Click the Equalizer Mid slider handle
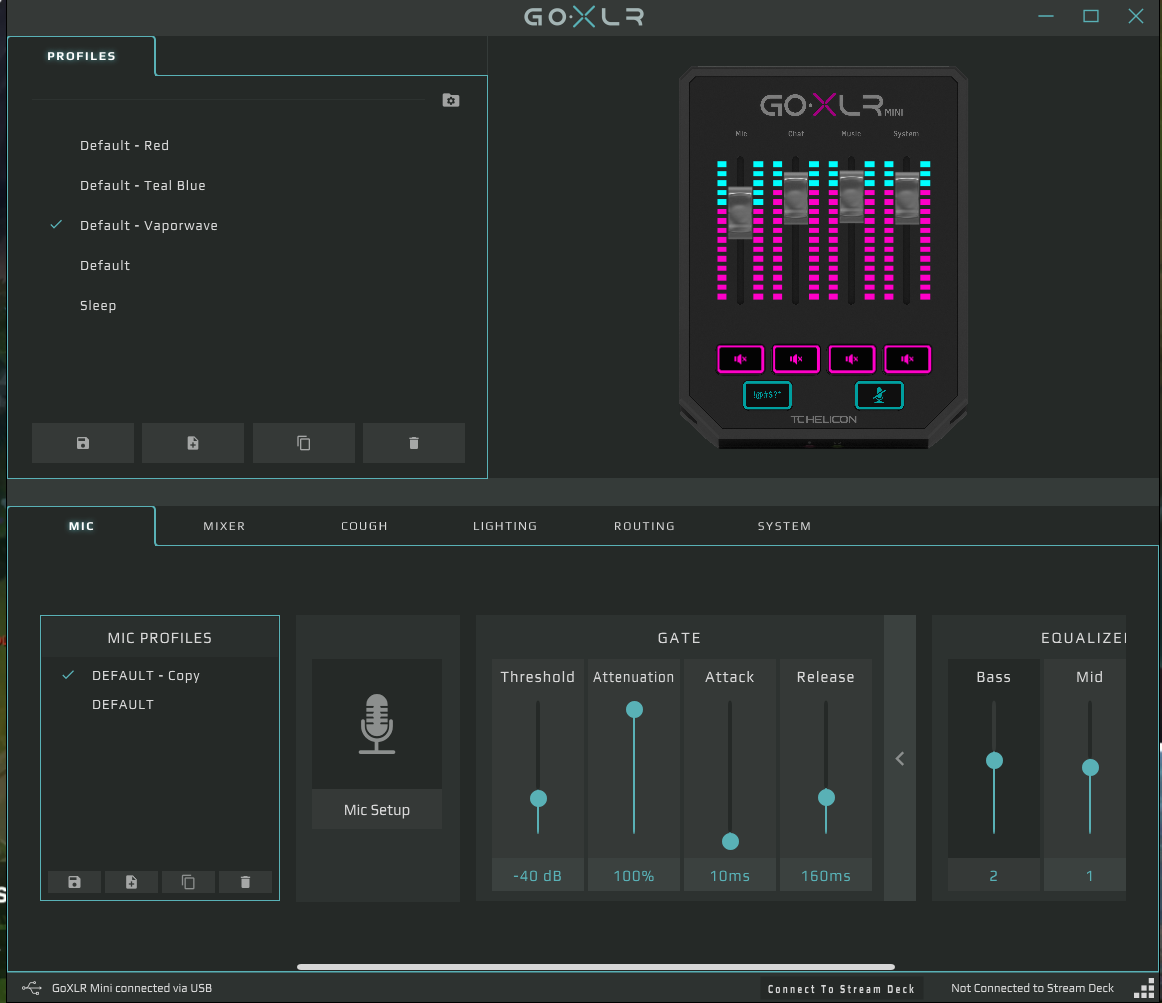The height and width of the screenshot is (1003, 1162). pos(1090,767)
